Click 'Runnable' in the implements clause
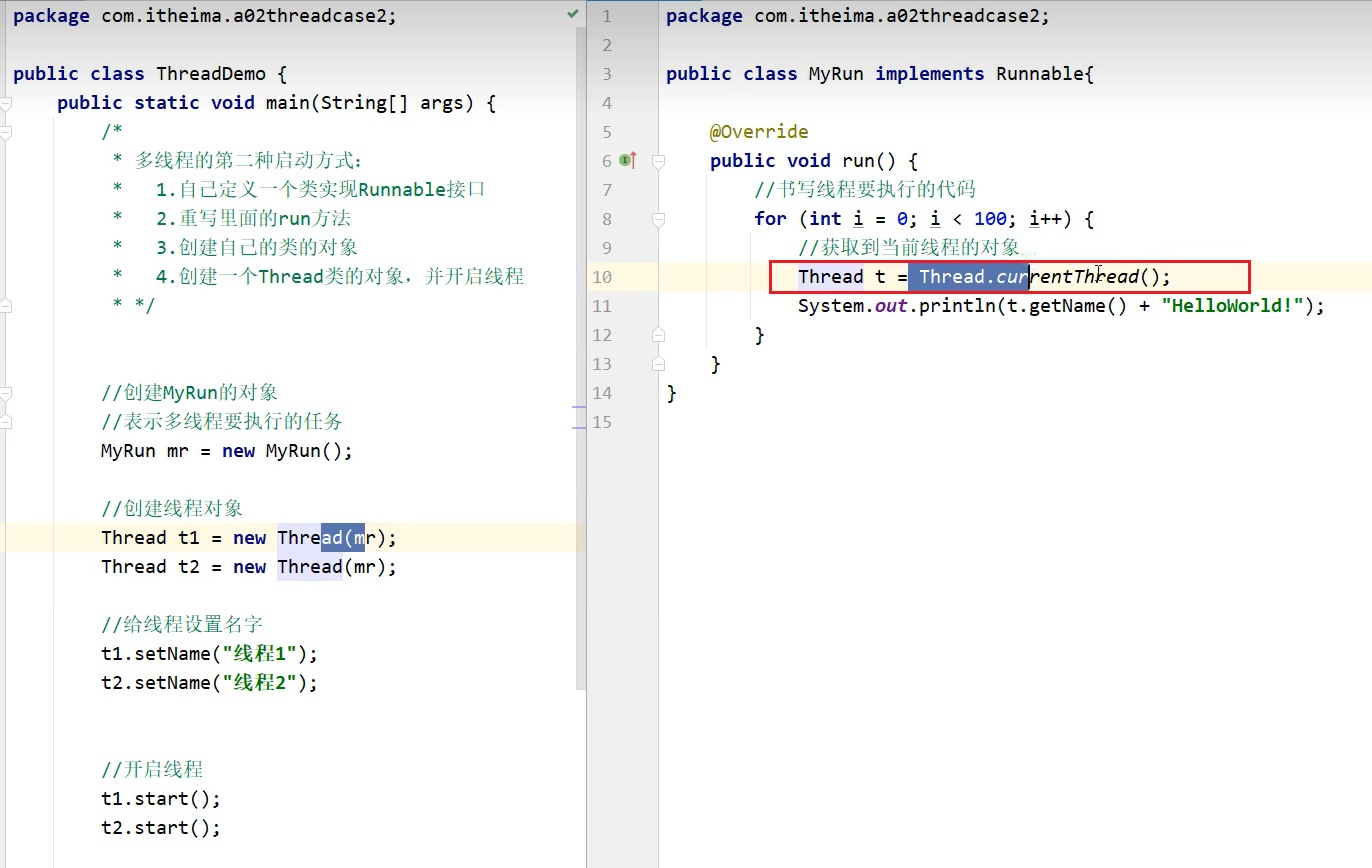 (x=1040, y=74)
